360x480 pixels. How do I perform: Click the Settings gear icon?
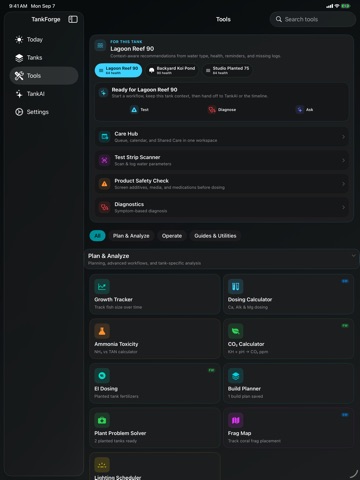coord(19,112)
